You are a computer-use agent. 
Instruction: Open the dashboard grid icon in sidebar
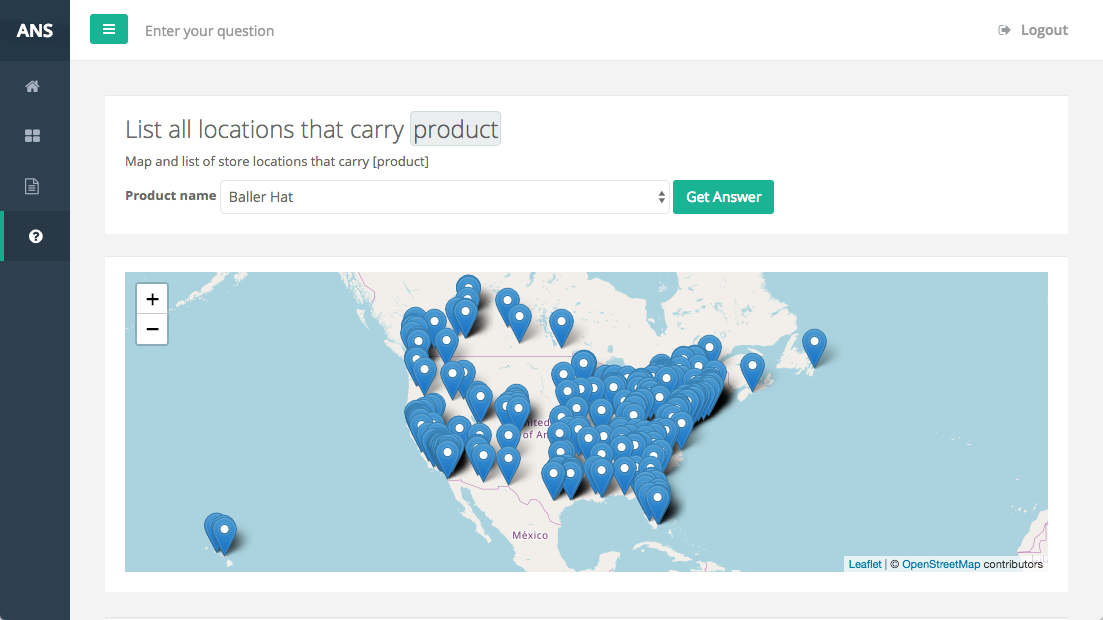pyautogui.click(x=33, y=136)
